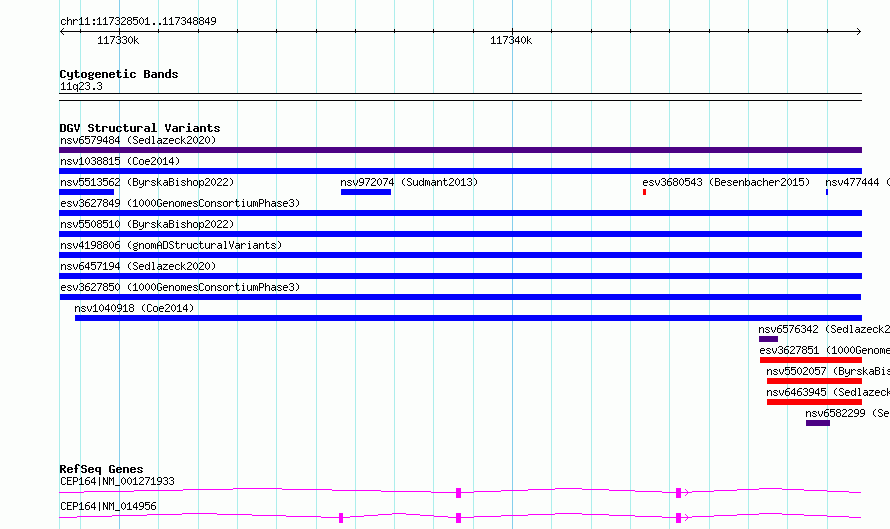Click the nsv6579484 (Sedlazeck2020) variant label
890x529 pixels.
pos(138,140)
